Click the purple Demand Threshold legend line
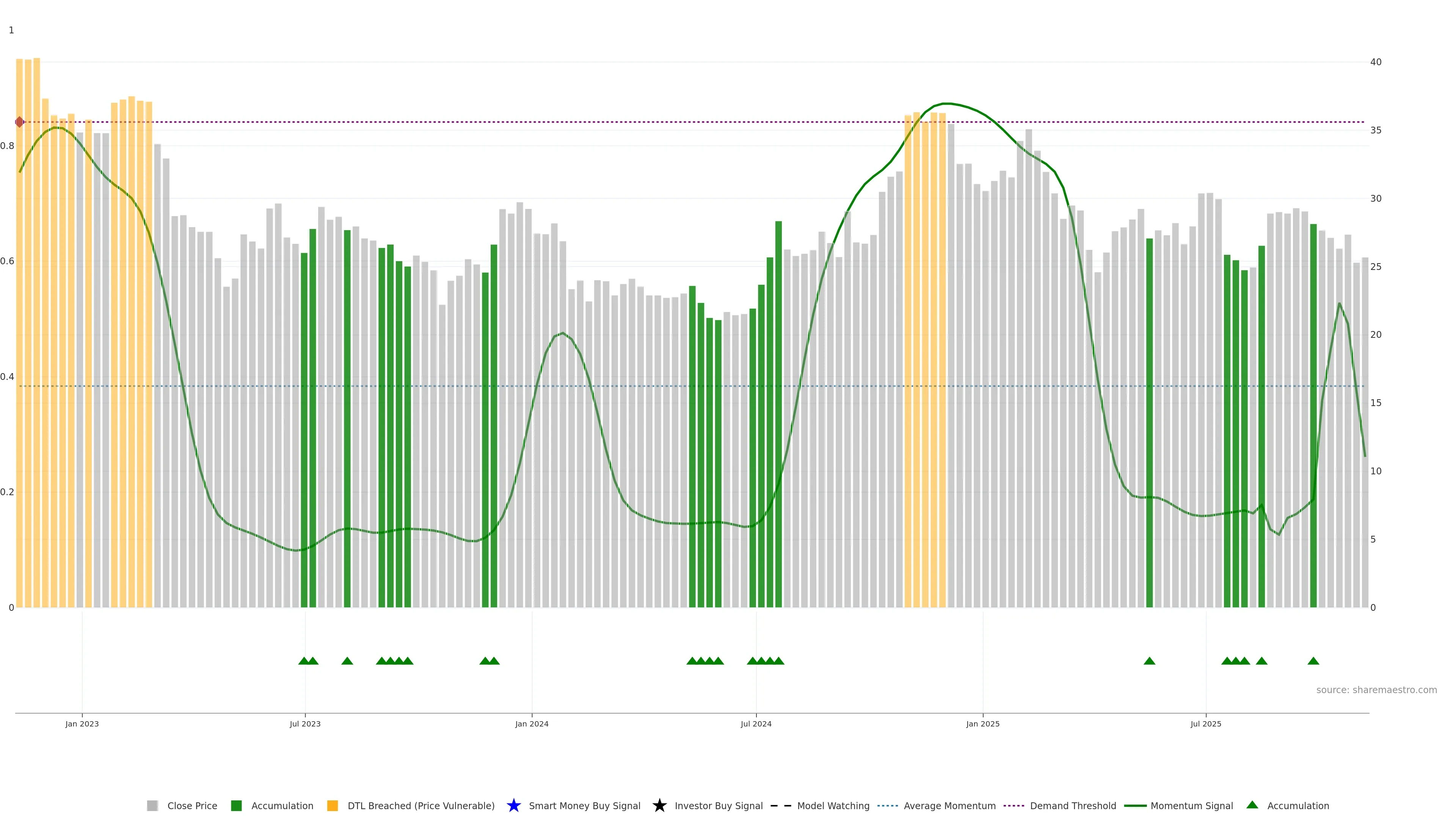The image size is (1456, 819). point(1014,805)
